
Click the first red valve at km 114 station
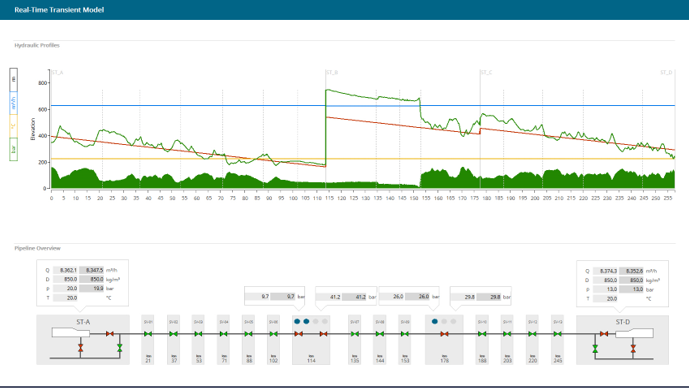pos(298,334)
